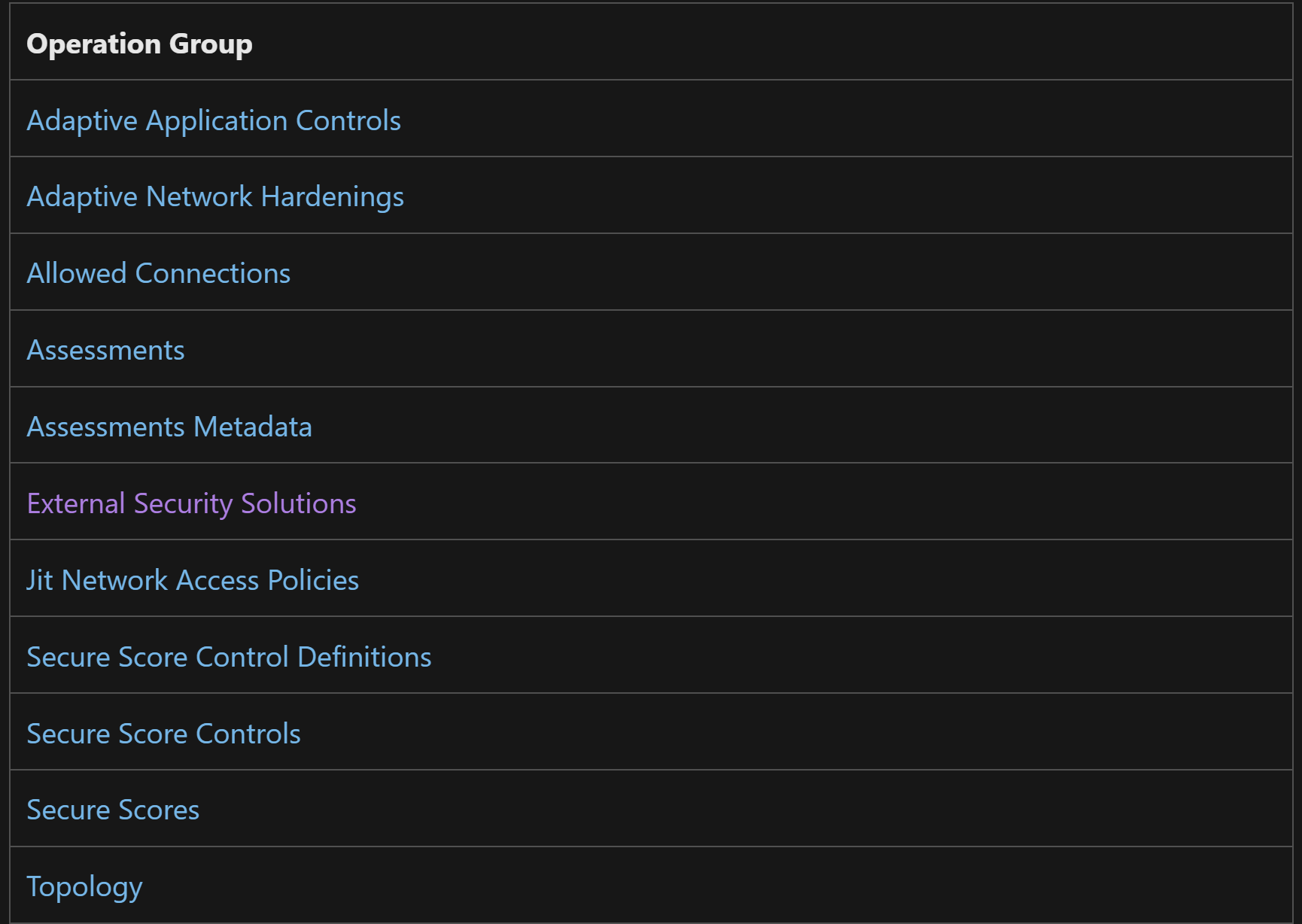Open Secure Score Control Definitions
This screenshot has width=1302, height=924.
[229, 657]
